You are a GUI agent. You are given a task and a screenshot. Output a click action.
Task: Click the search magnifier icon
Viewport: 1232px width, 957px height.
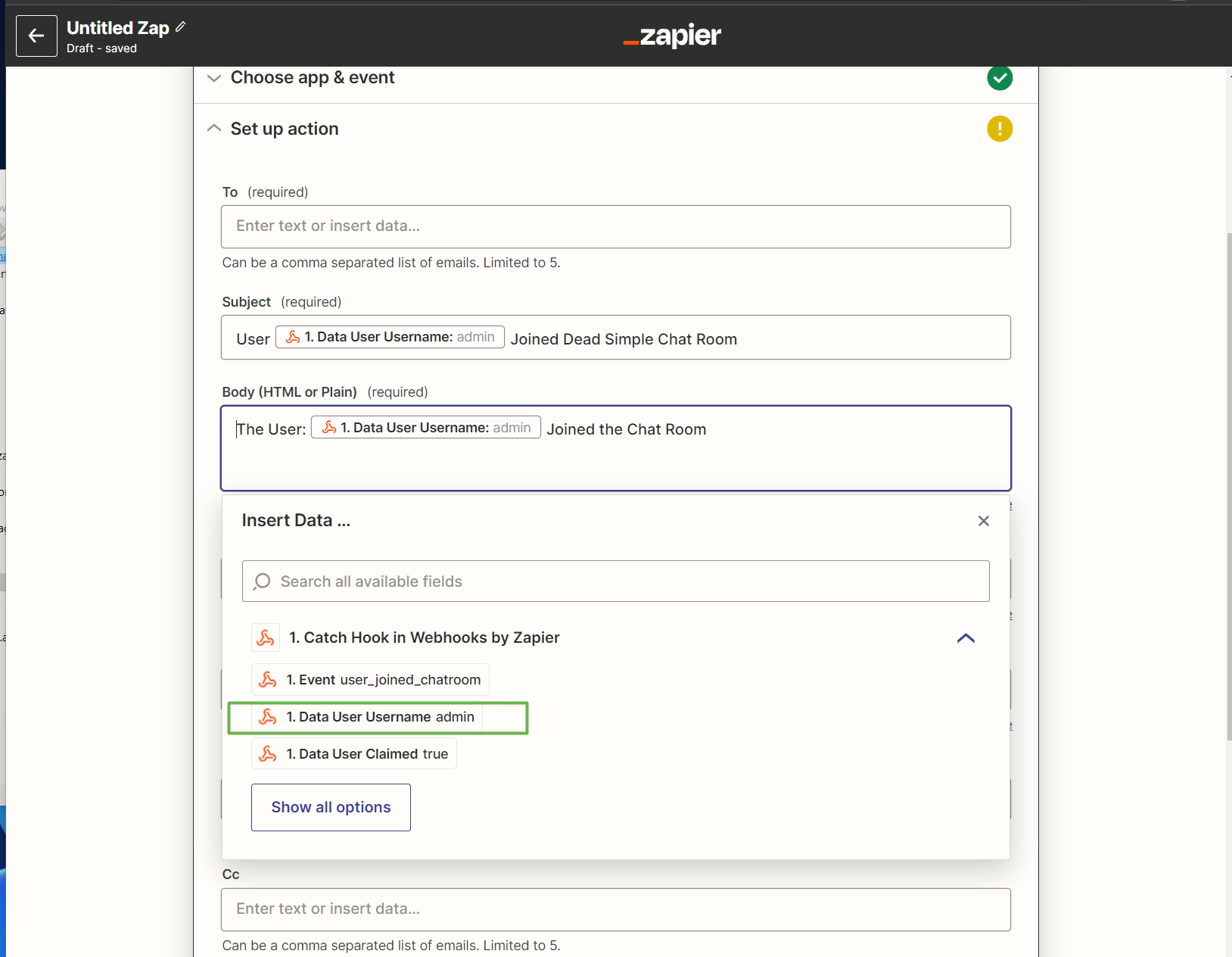click(x=262, y=581)
